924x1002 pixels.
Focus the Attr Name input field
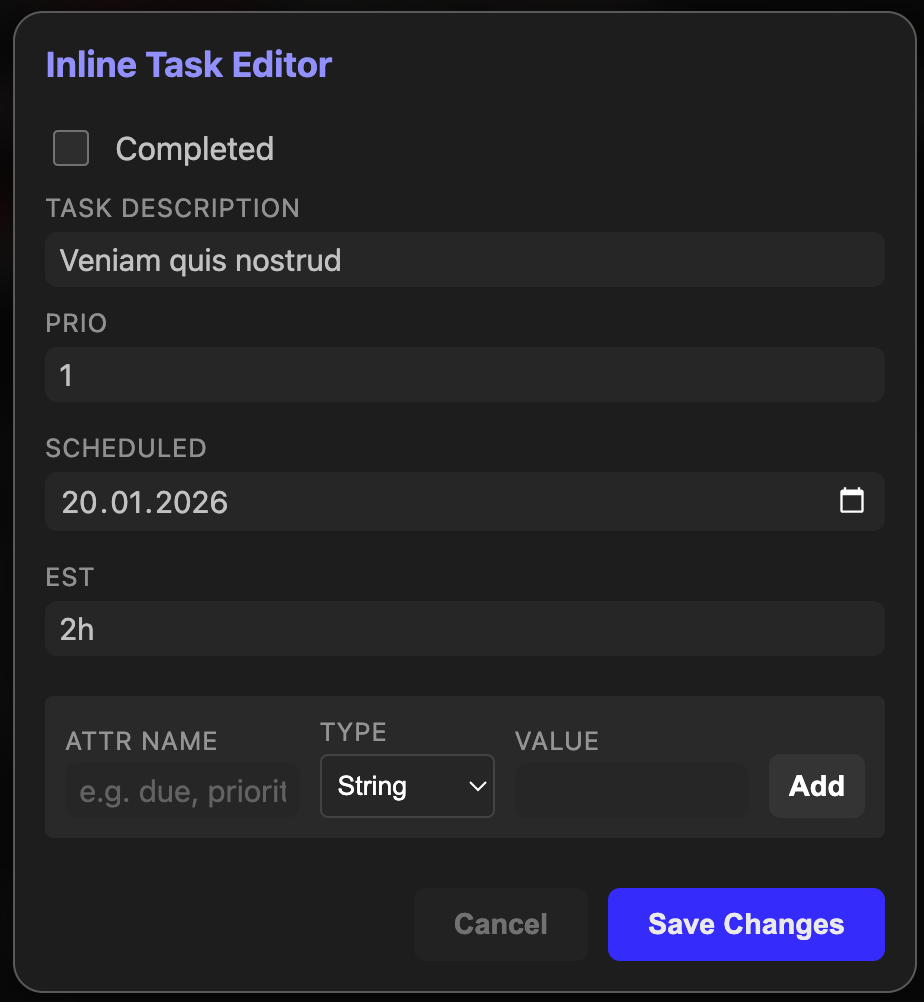182,792
